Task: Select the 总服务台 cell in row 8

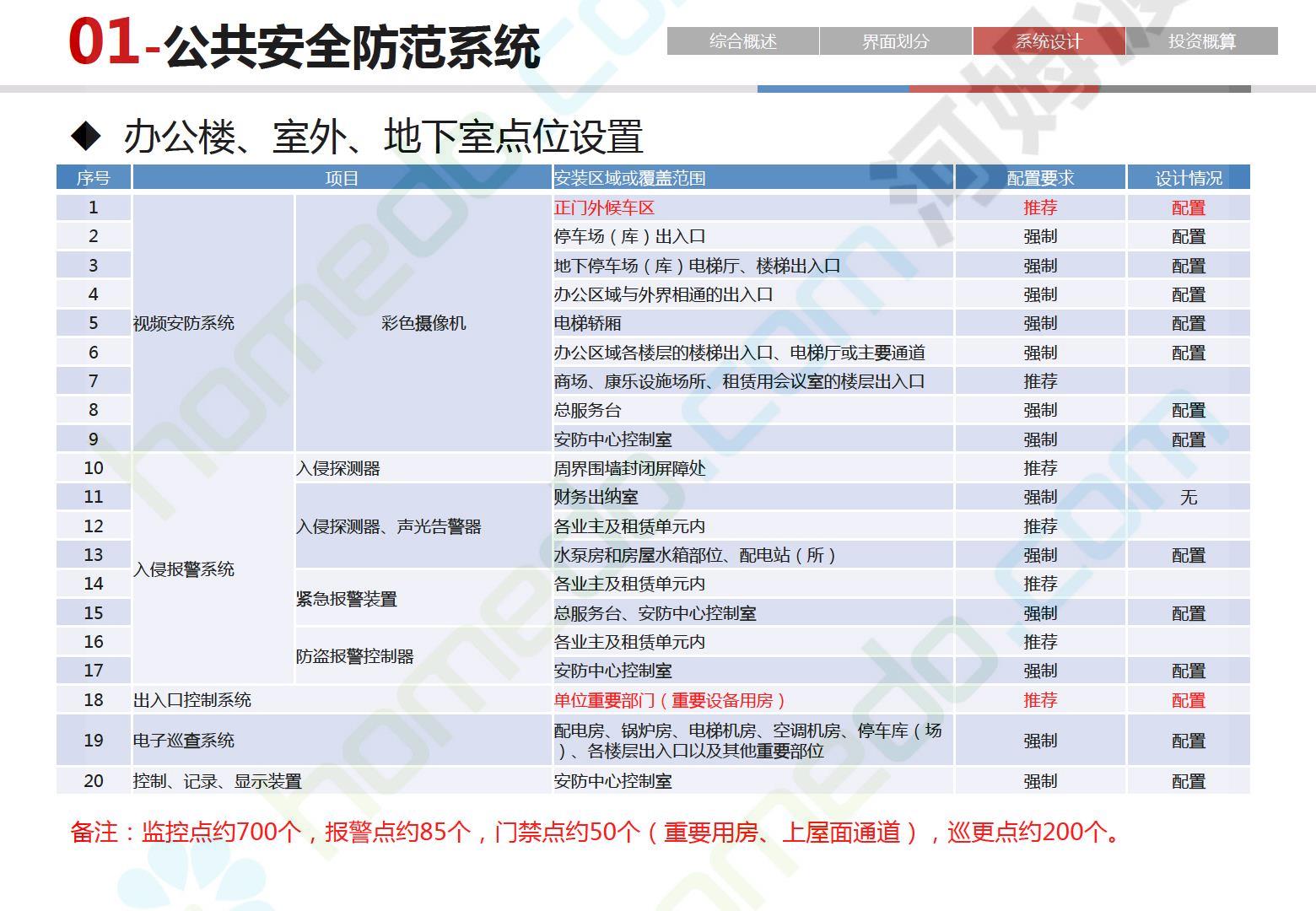Action: click(753, 410)
